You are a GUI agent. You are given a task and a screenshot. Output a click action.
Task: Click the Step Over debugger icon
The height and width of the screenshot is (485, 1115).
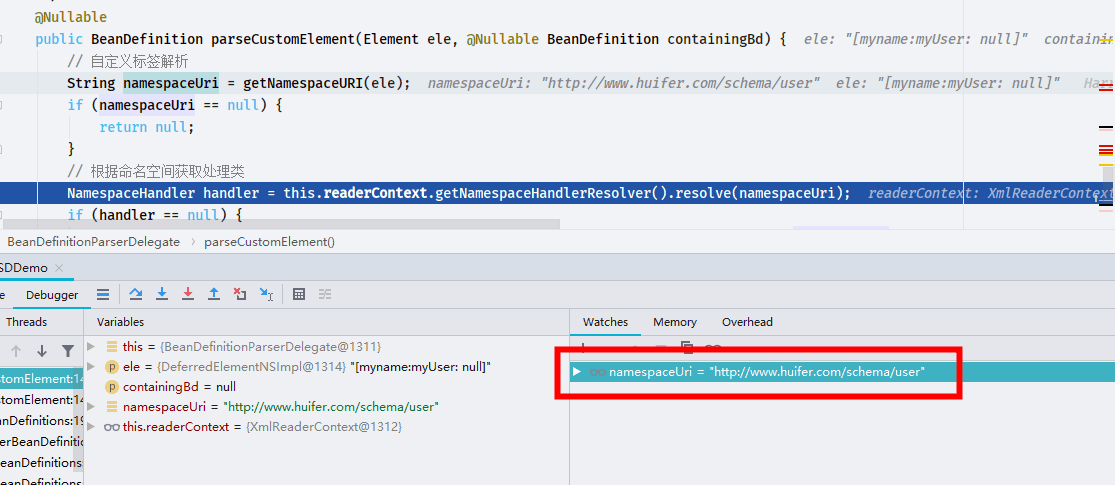click(137, 294)
